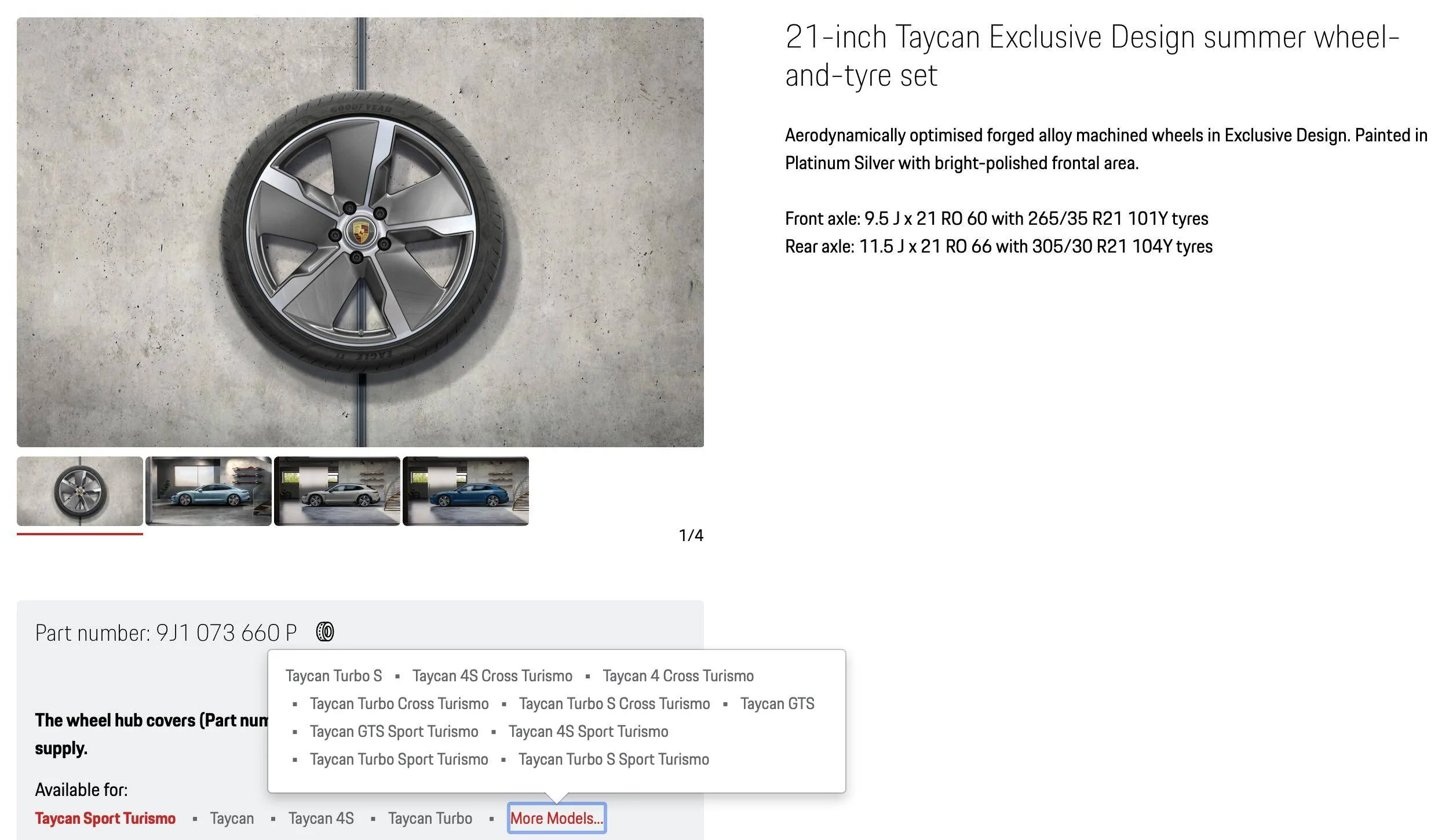1438x840 pixels.
Task: Click the Platinum Silver description paragraph
Action: (x=1105, y=149)
